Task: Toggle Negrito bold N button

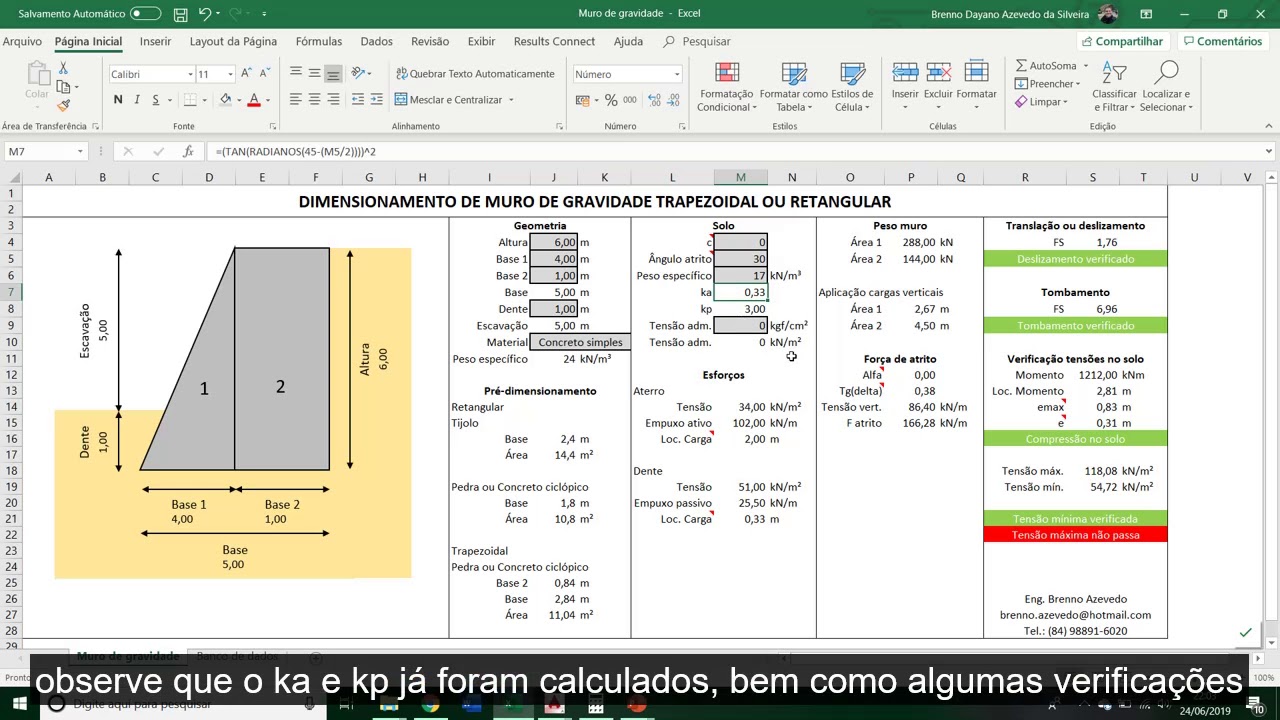Action: coord(118,100)
